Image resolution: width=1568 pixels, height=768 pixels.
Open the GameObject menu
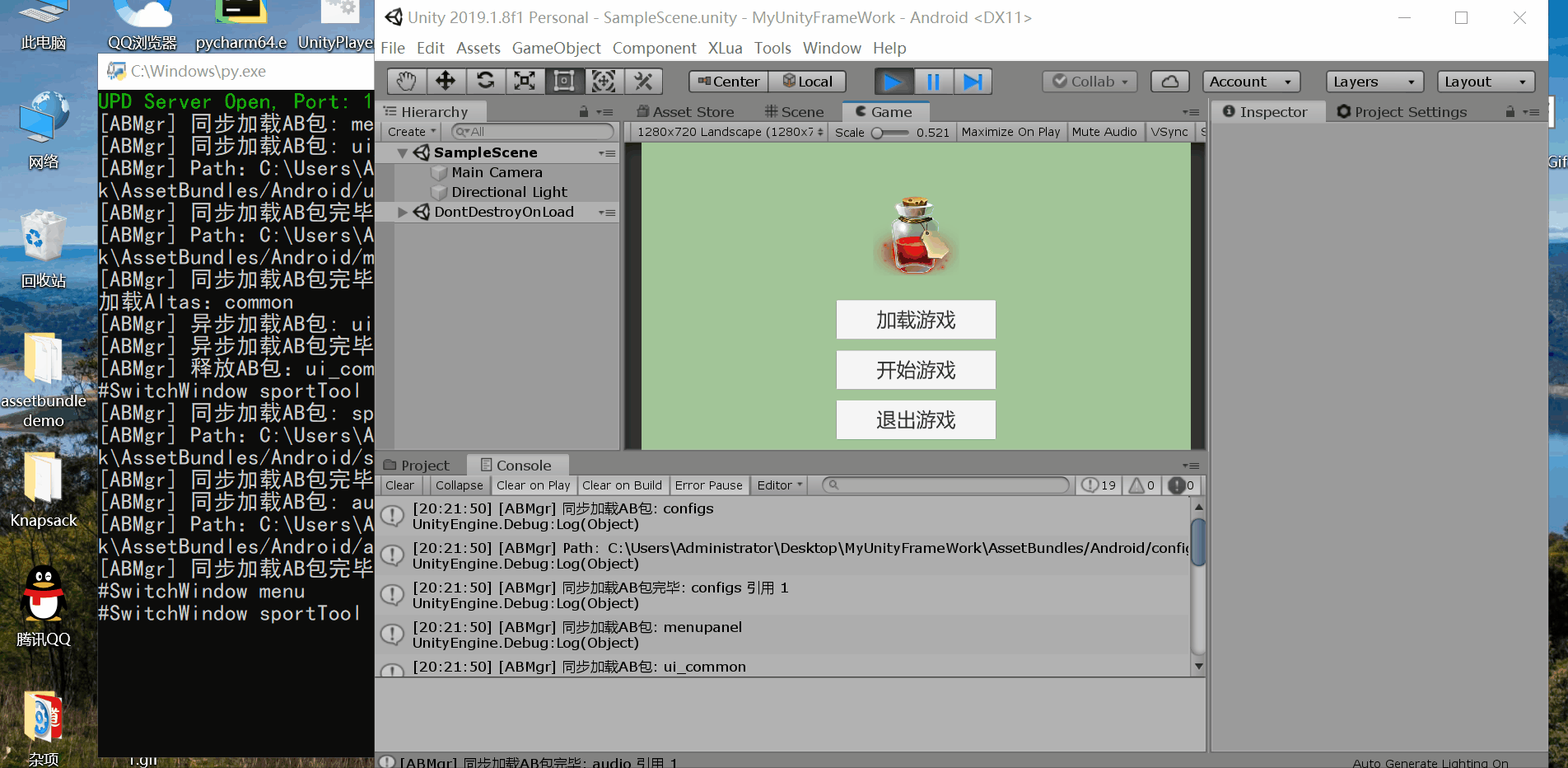coord(556,48)
